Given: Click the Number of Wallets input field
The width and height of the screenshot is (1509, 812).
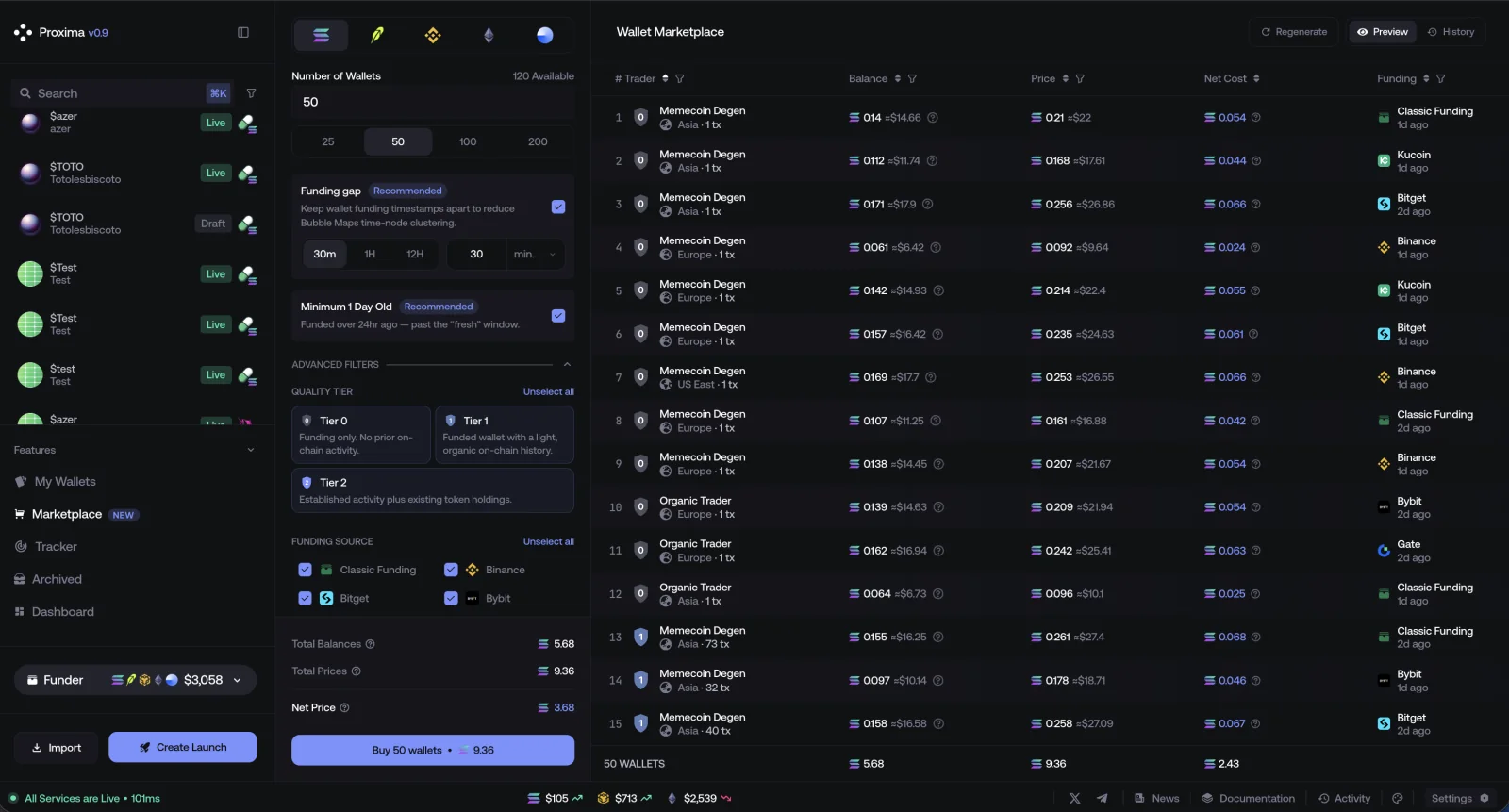Looking at the screenshot, I should coord(433,102).
